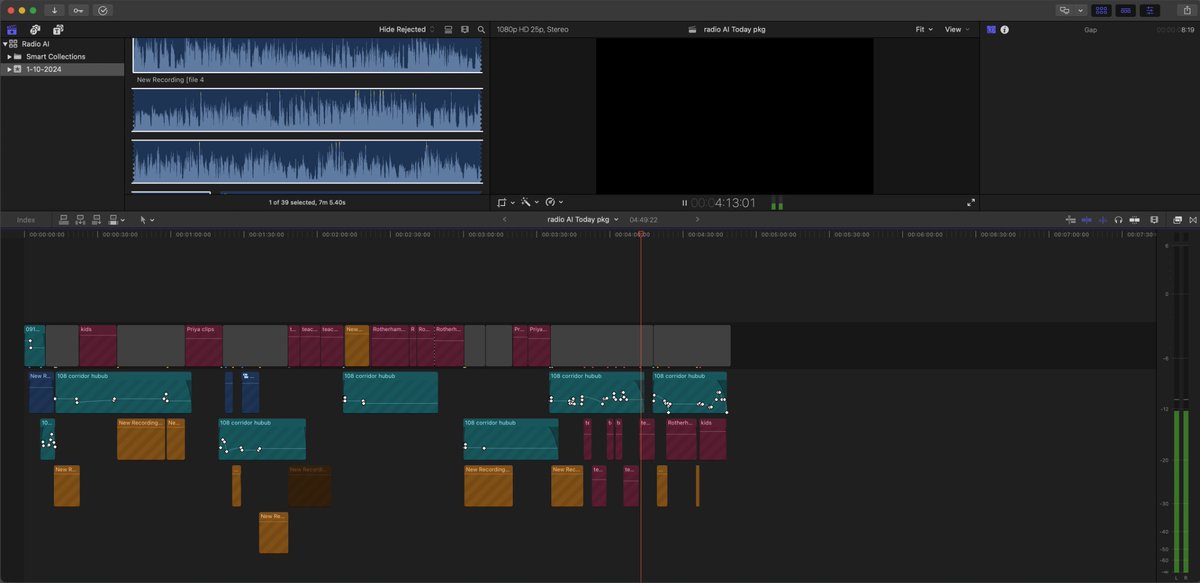This screenshot has height=583, width=1200.
Task: Click the dual displays workspace button
Action: (x=1065, y=10)
